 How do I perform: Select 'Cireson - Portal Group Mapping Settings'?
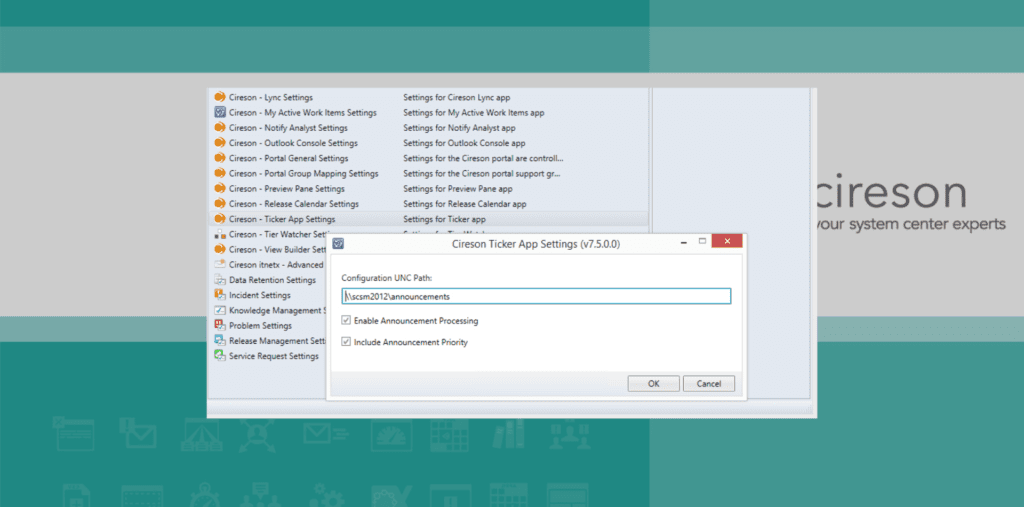click(428, 173)
